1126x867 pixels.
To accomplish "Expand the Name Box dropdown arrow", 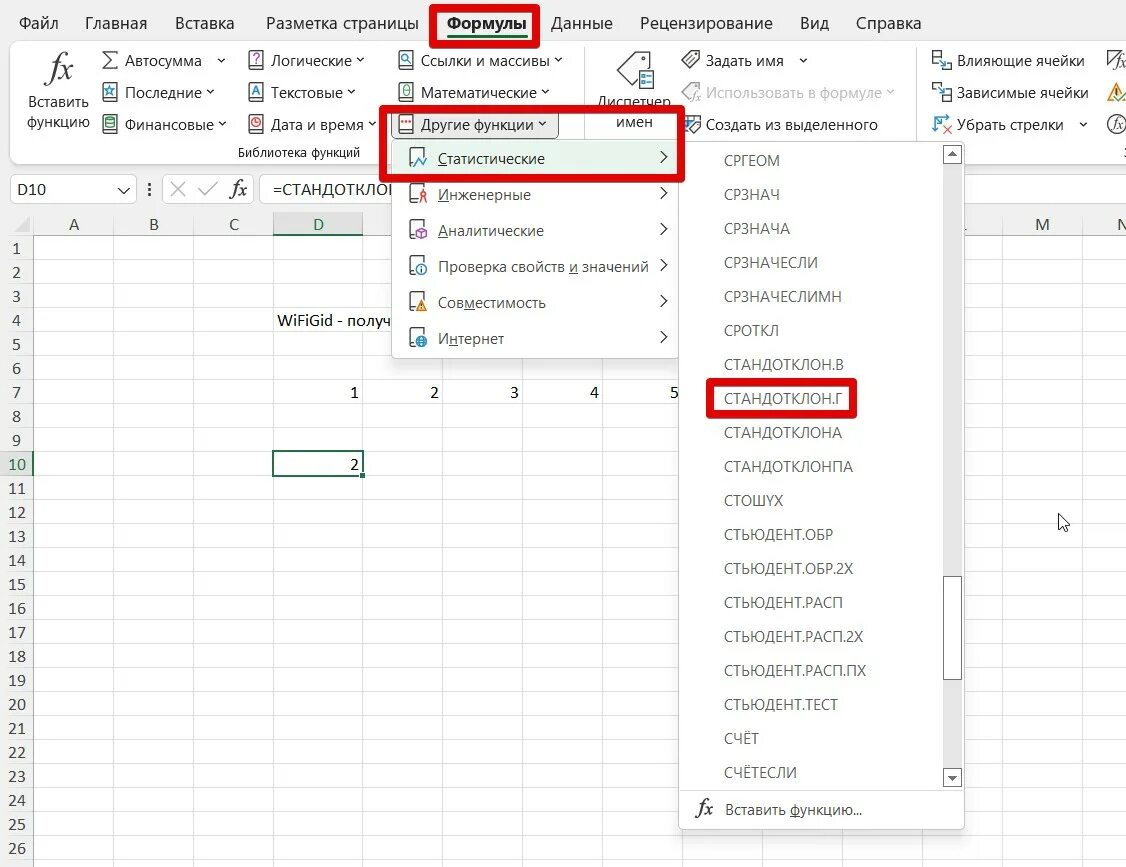I will (x=124, y=190).
